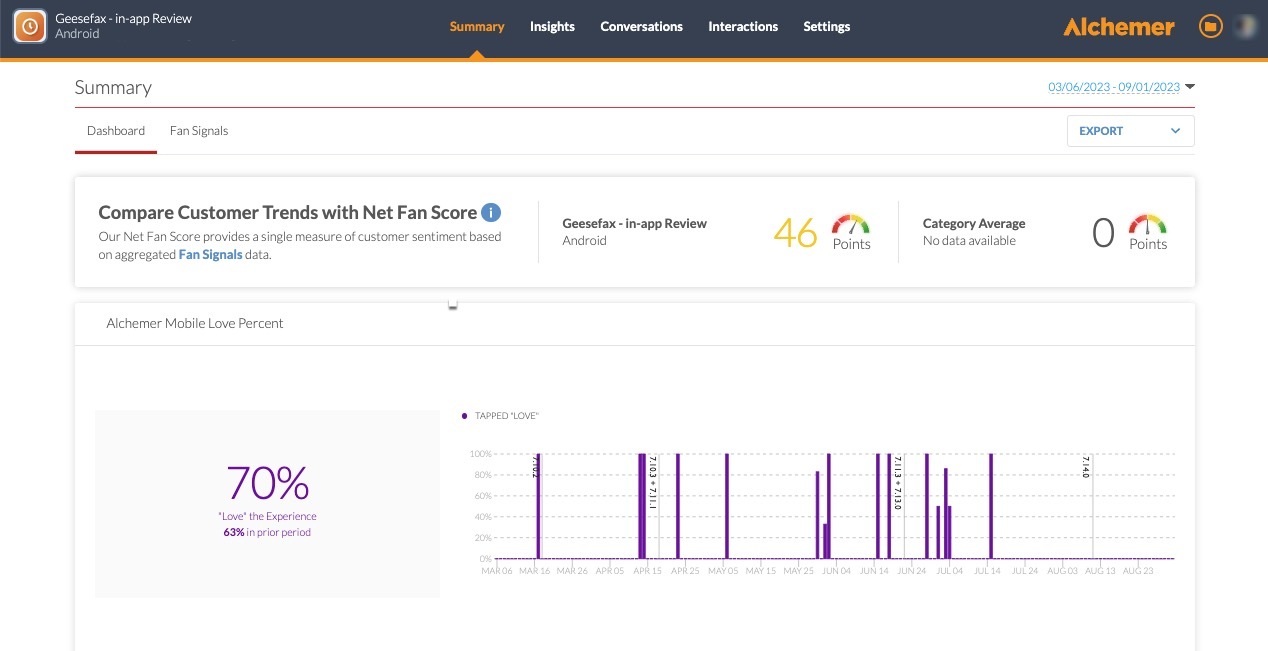Go to Conversations section
Screen dimensions: 1268x651
tap(641, 27)
